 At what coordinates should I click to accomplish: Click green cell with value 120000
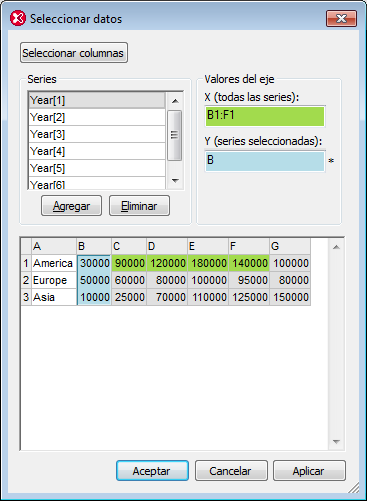tap(167, 263)
